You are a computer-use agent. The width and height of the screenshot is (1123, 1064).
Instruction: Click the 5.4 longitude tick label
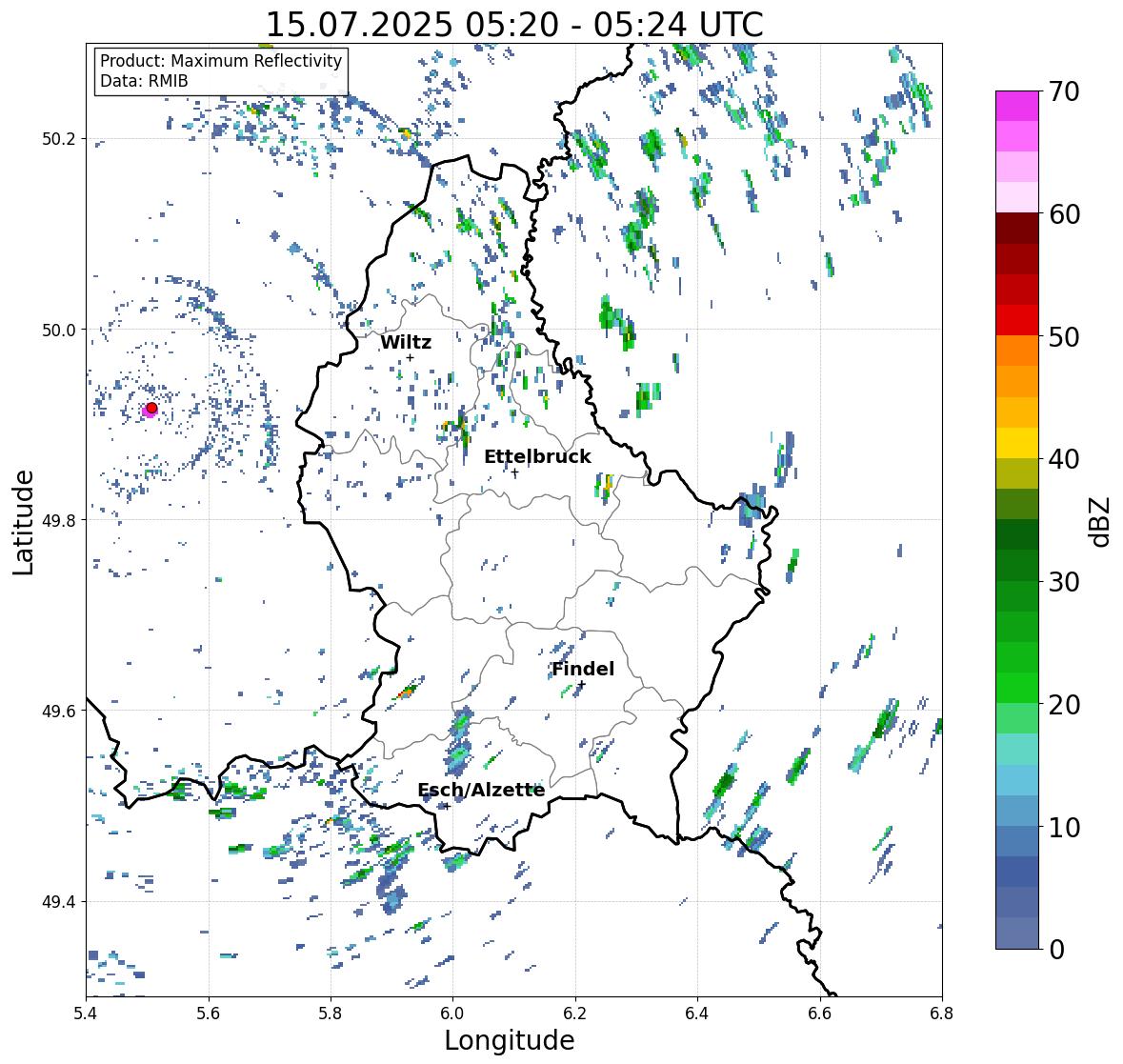pyautogui.click(x=86, y=1013)
